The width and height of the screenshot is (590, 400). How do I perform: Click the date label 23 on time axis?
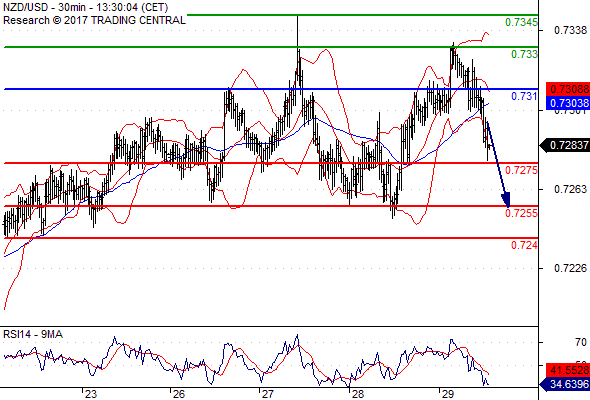tap(90, 394)
